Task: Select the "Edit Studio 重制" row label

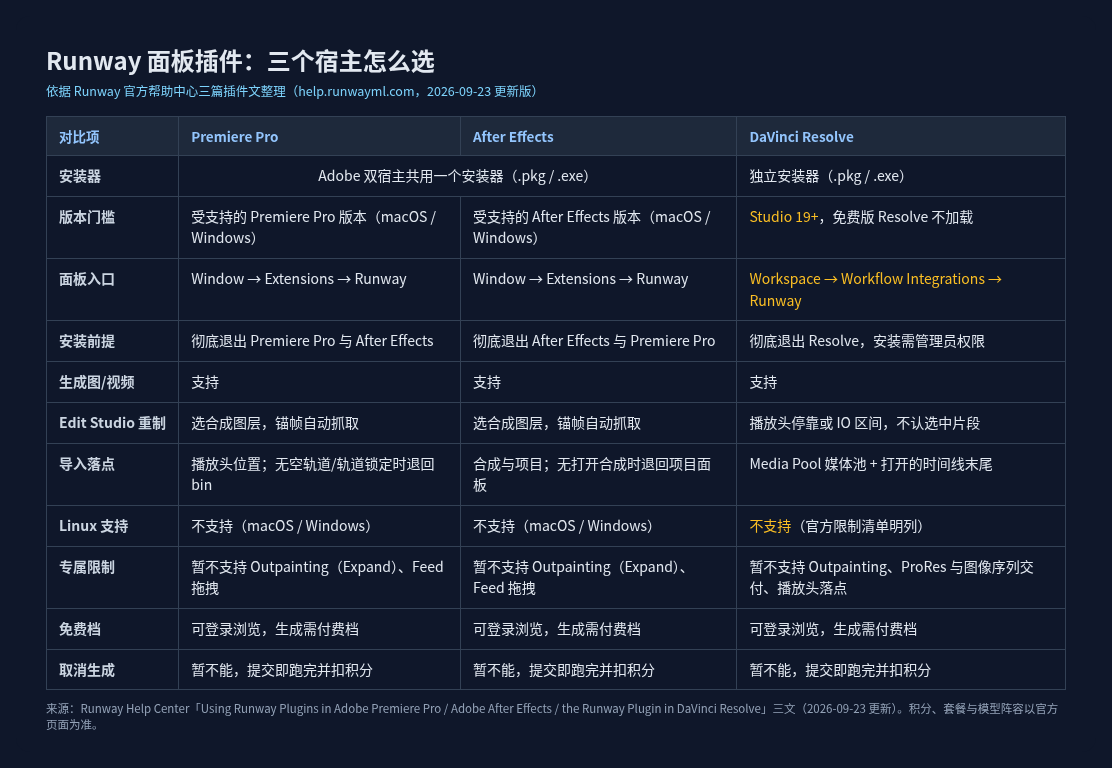Action: click(112, 423)
